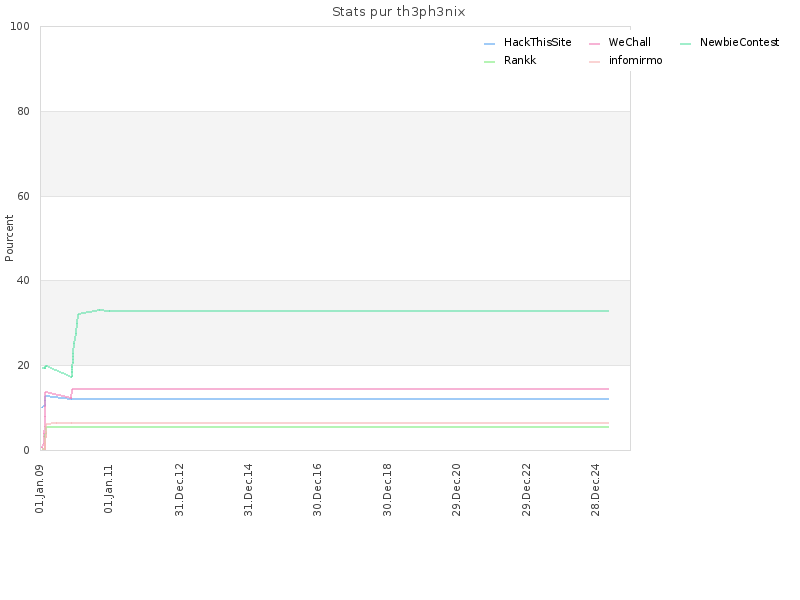
Task: Click the NewbieContest teal legend swatch
Action: click(686, 44)
